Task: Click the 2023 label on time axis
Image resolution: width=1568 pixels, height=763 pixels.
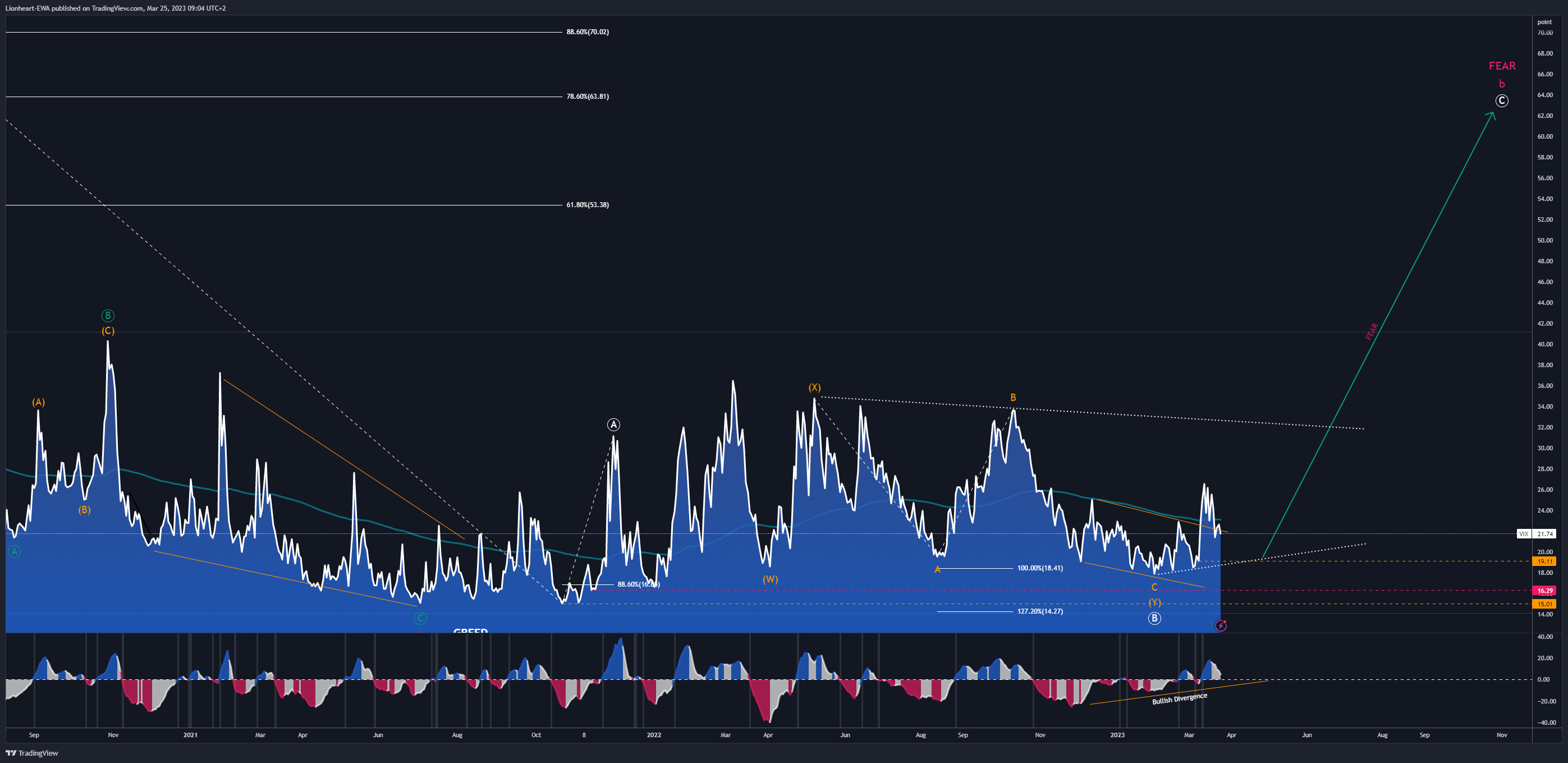Action: click(1117, 735)
